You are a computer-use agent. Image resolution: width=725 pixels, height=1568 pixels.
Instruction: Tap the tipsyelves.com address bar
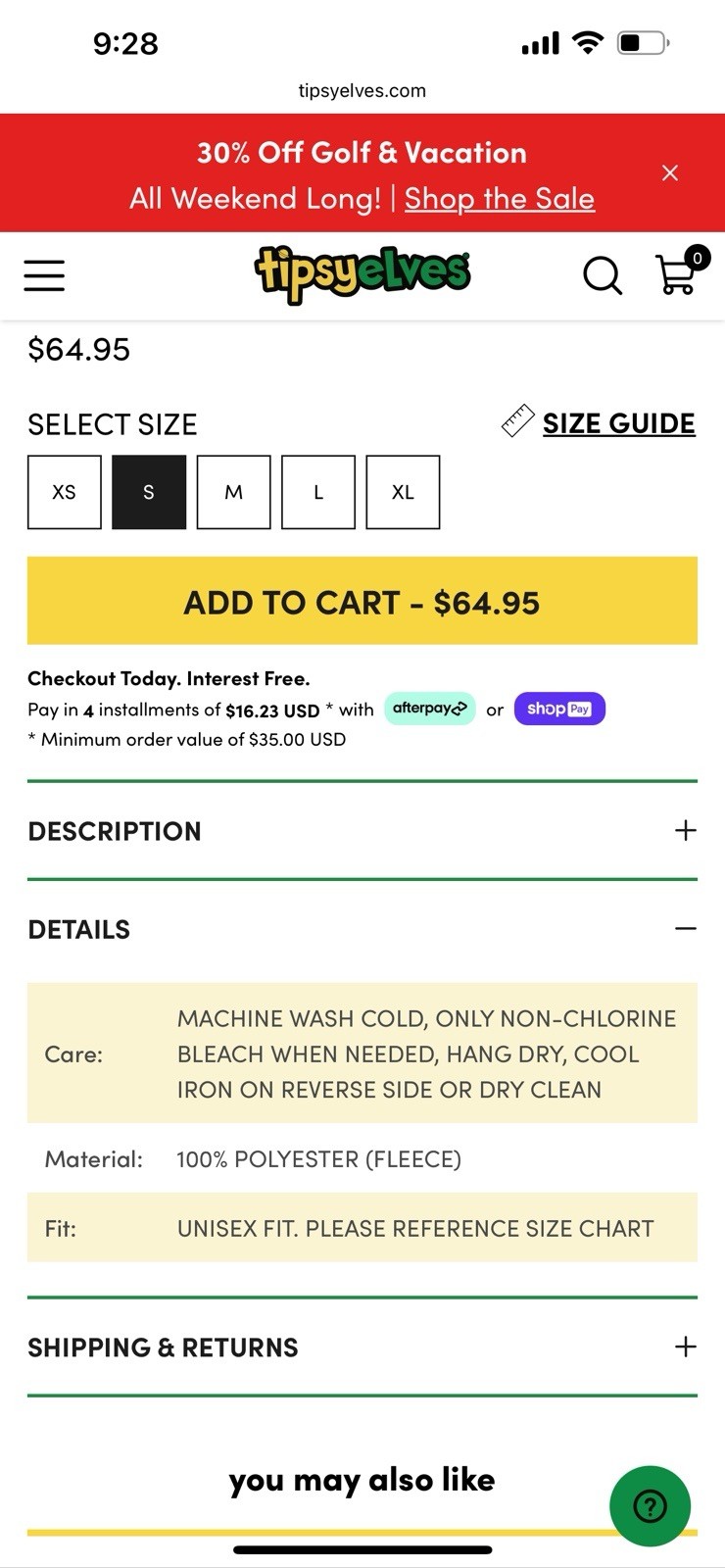(362, 91)
